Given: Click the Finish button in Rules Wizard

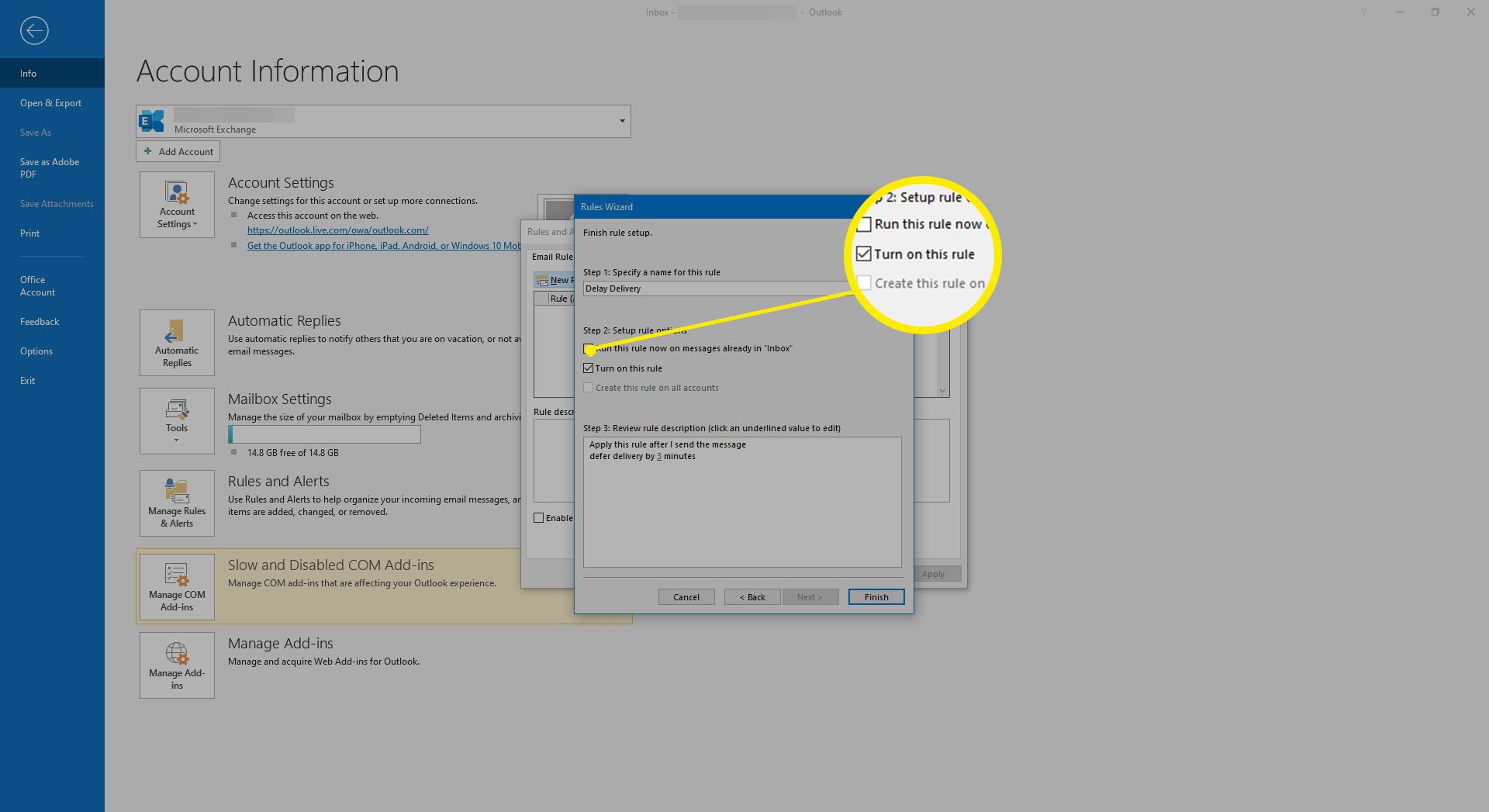Looking at the screenshot, I should 876,597.
